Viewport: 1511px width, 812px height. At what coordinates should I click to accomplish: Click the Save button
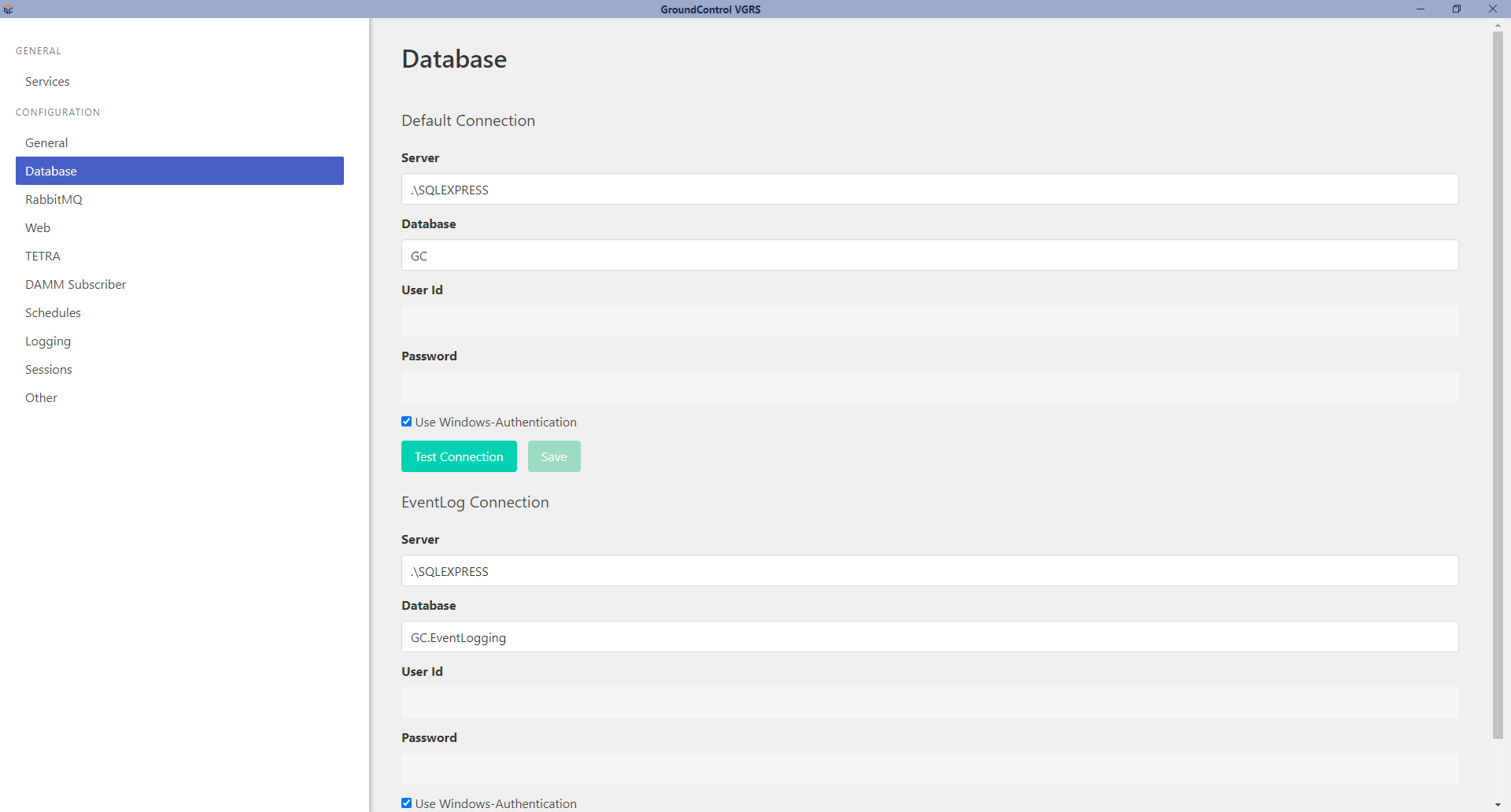(554, 456)
